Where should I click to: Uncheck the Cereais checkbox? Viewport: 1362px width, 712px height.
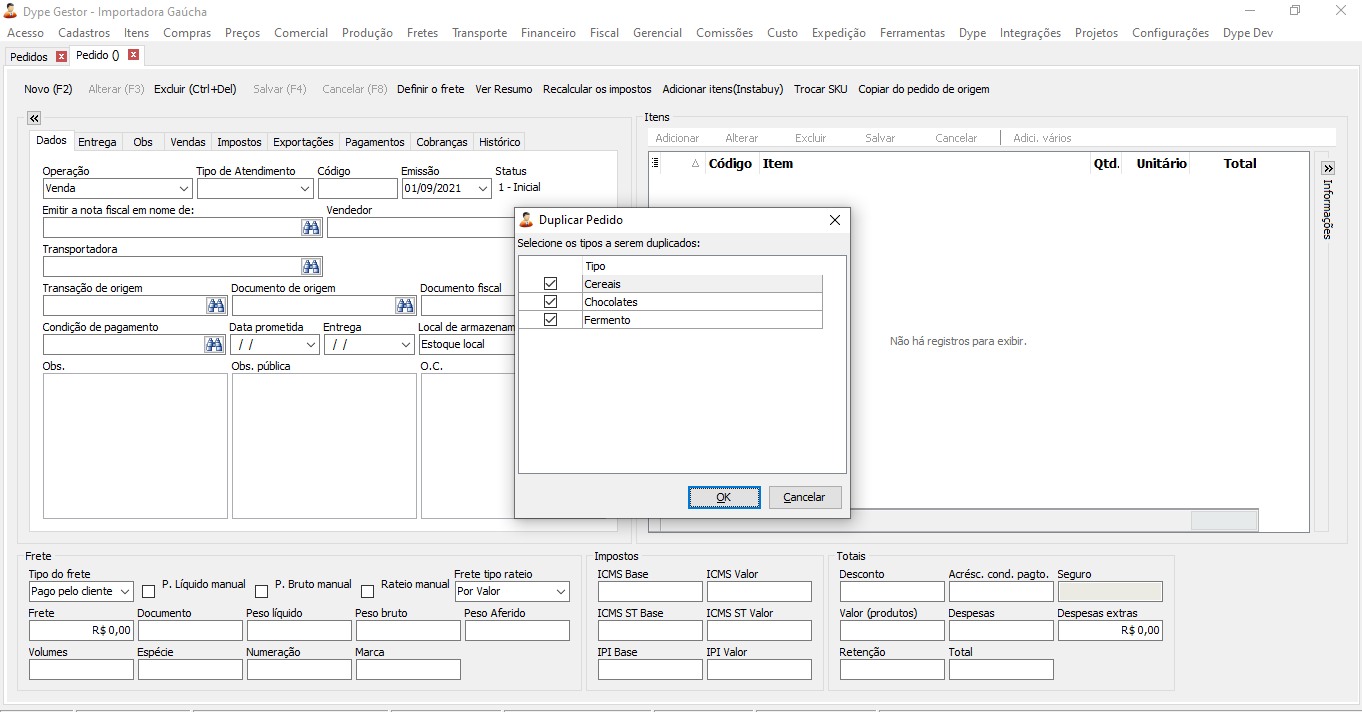(550, 284)
